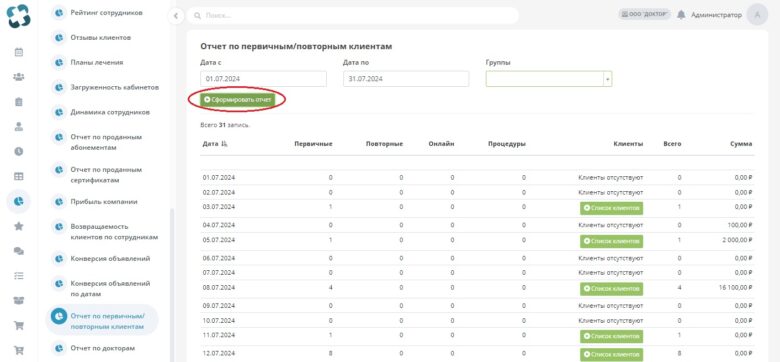The height and width of the screenshot is (362, 780).
Task: Open the boxes warehouse icon
Action: tap(18, 300)
